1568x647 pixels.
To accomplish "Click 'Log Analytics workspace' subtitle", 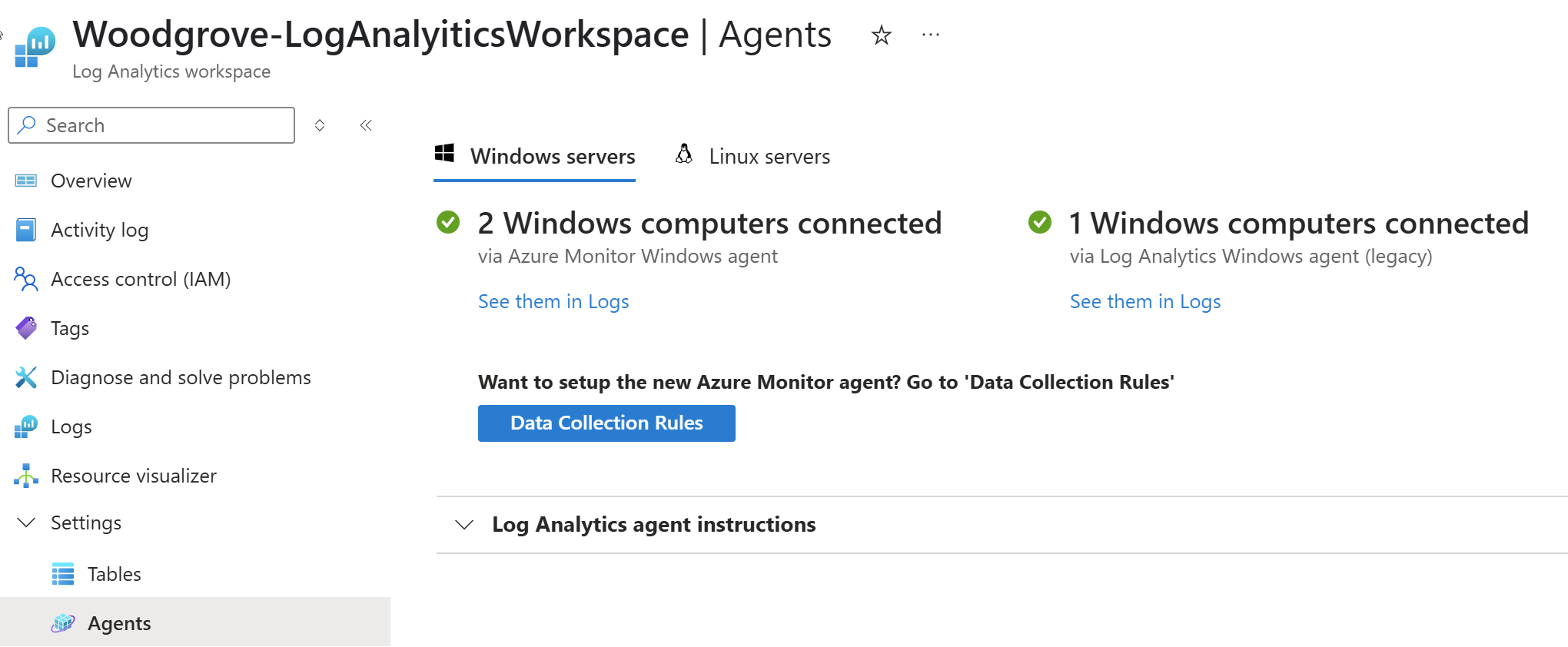I will (x=171, y=71).
